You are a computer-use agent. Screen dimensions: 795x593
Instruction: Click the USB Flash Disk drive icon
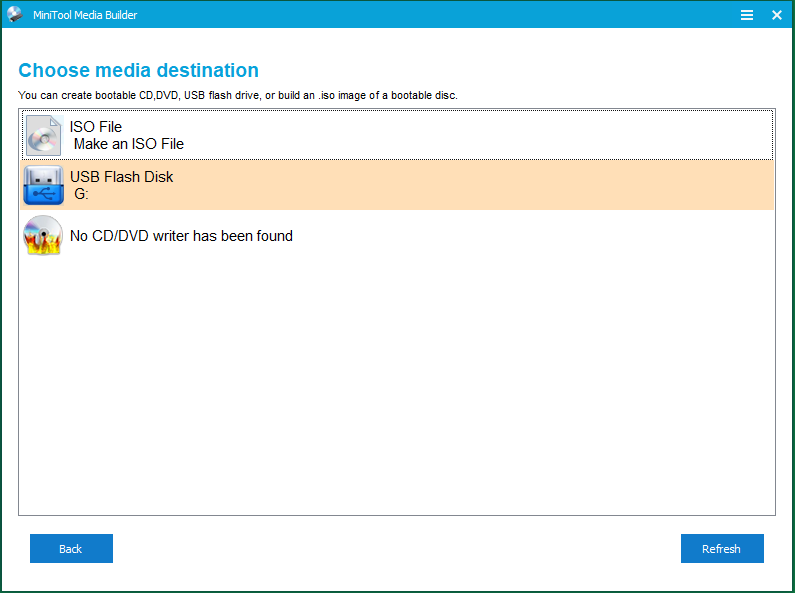(44, 185)
